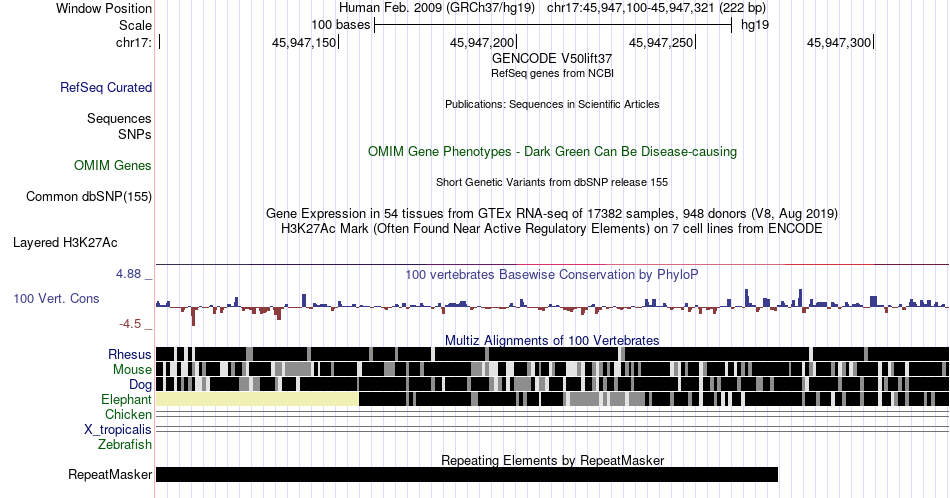
Task: Click Short Genetic Variants from dbSNP title
Action: [552, 182]
